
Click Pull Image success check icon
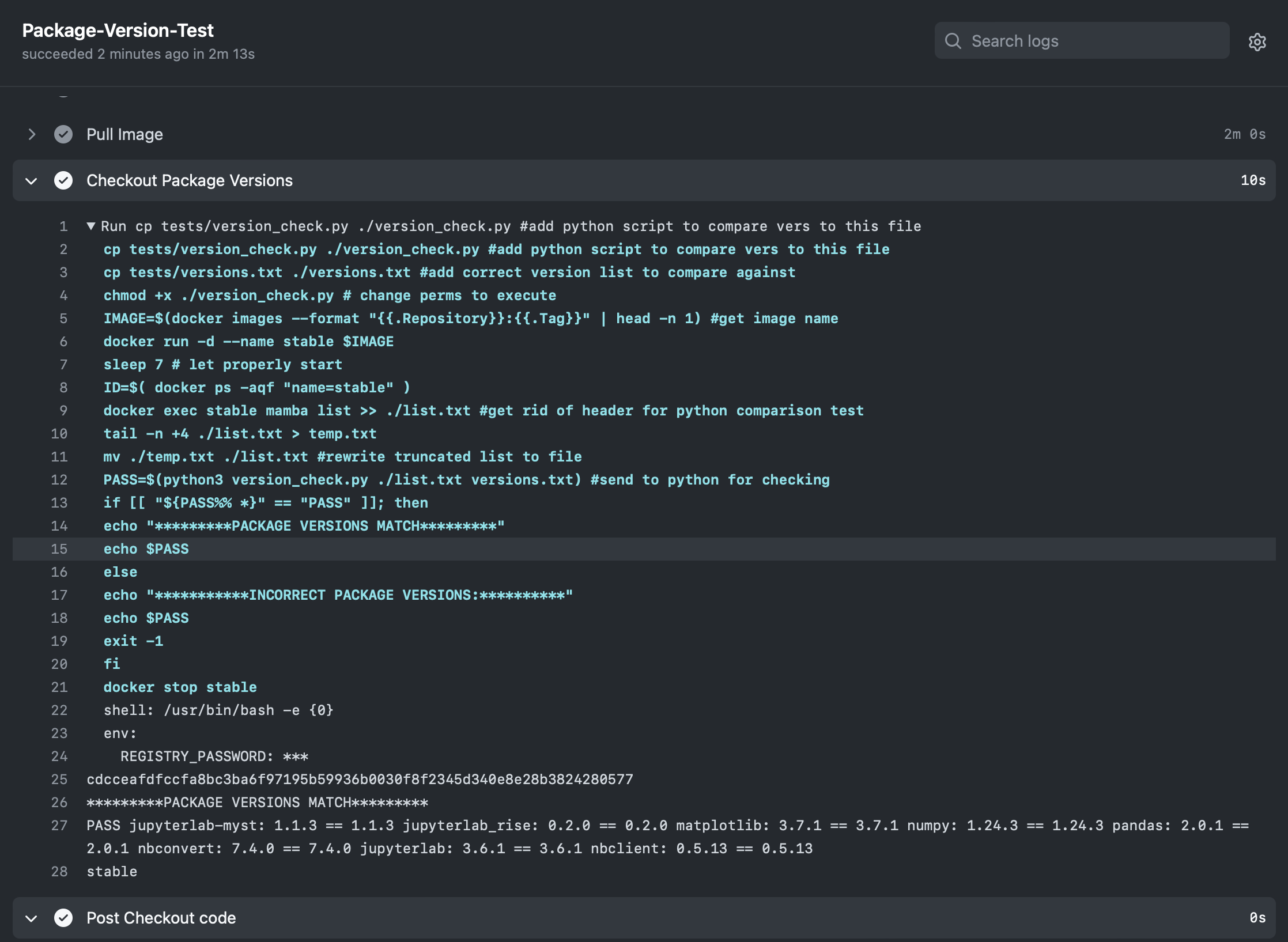[63, 134]
